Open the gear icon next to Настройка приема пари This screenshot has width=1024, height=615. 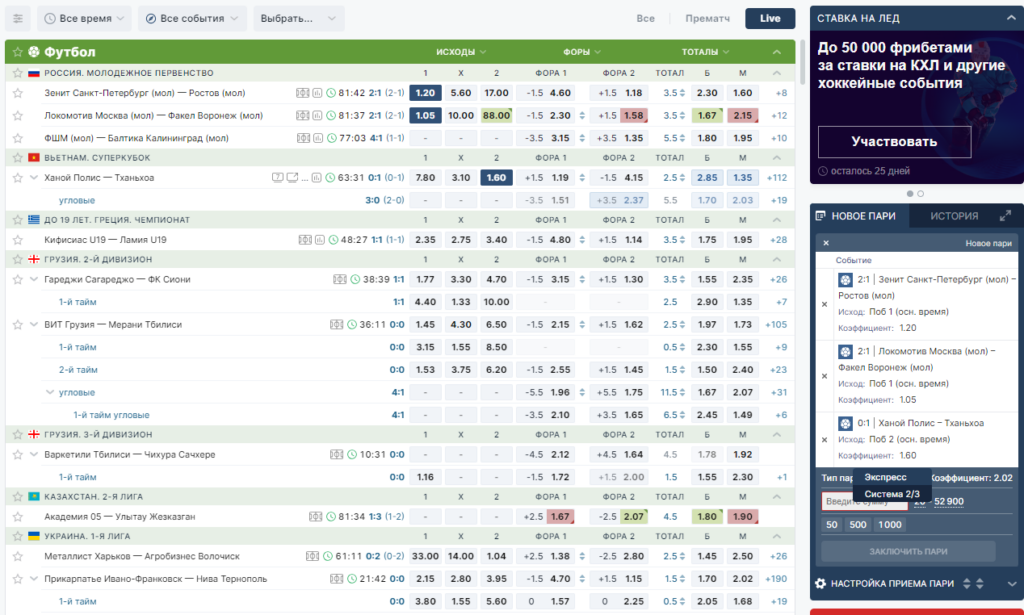(821, 583)
